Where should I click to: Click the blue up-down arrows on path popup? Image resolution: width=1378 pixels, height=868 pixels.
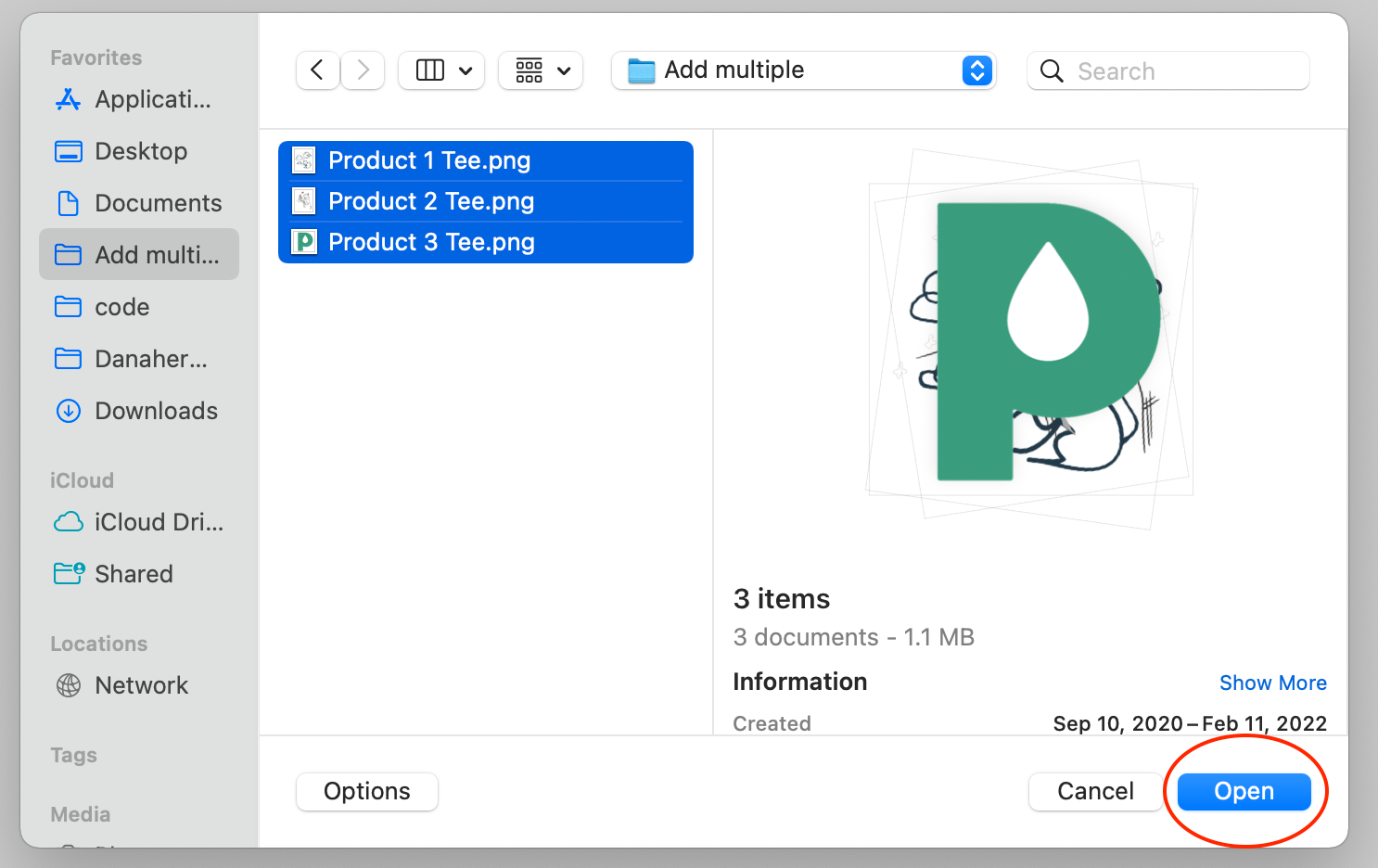(976, 70)
